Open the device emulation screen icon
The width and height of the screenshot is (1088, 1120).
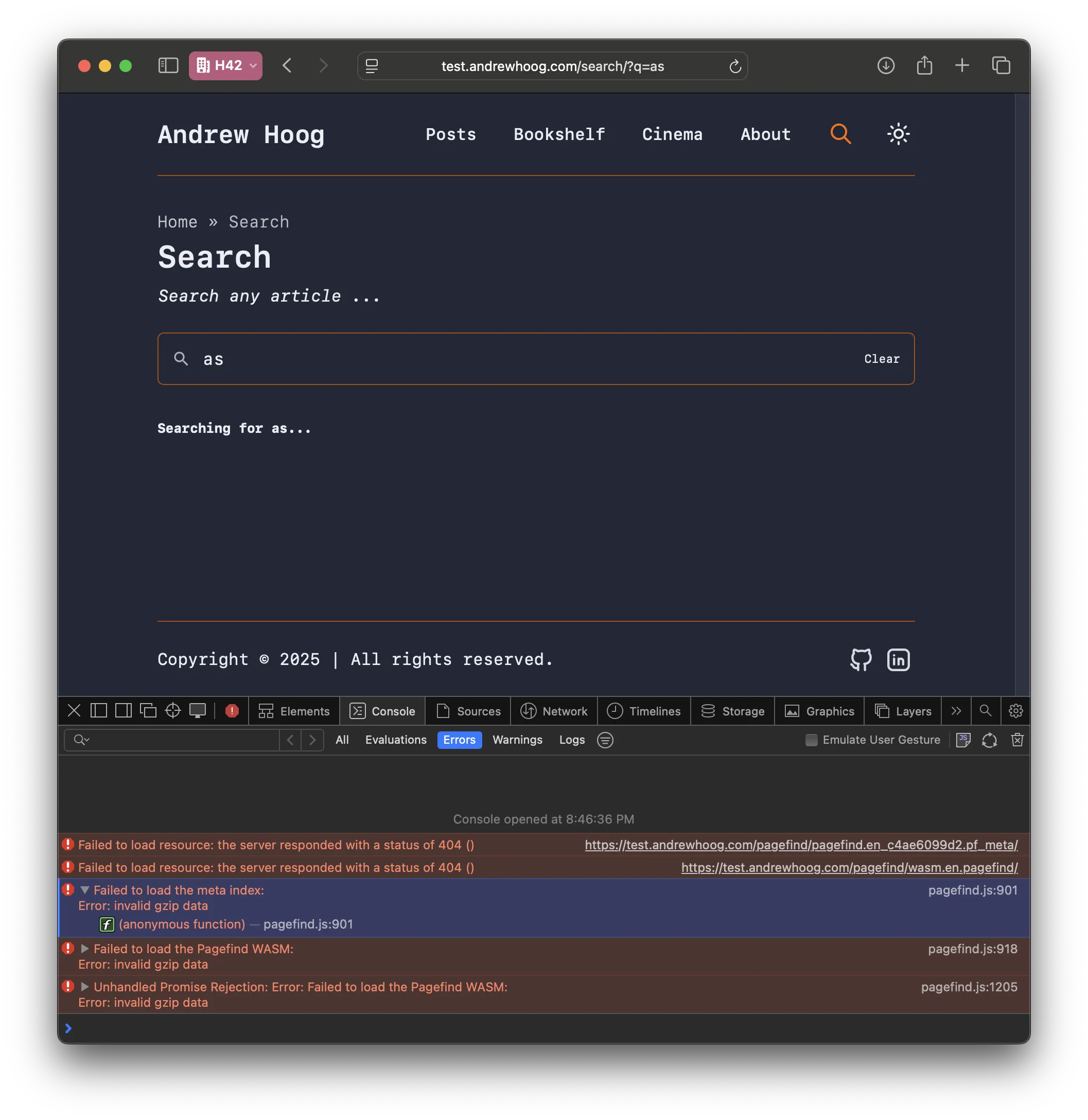[x=198, y=711]
